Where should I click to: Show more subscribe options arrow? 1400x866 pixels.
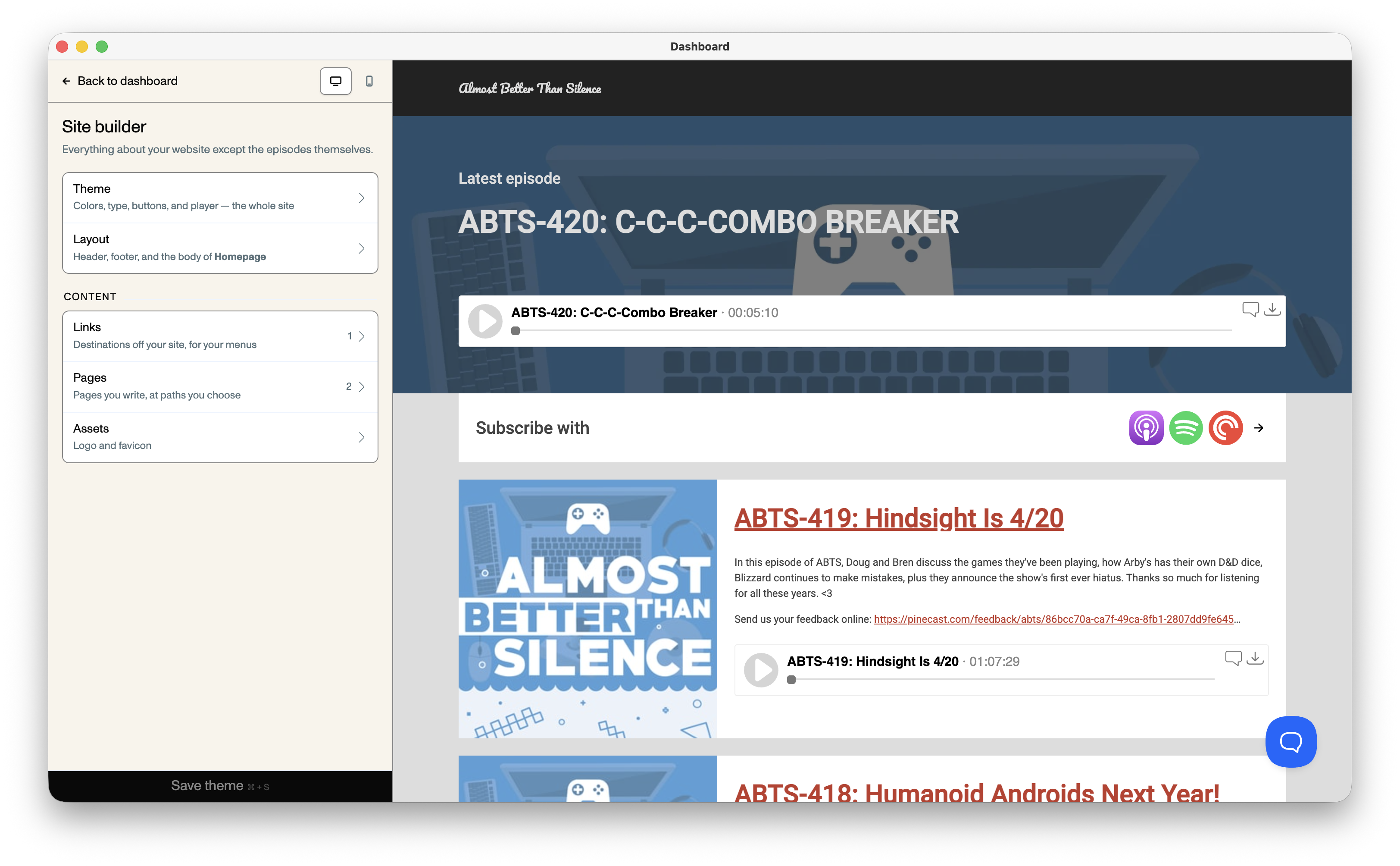(1259, 427)
